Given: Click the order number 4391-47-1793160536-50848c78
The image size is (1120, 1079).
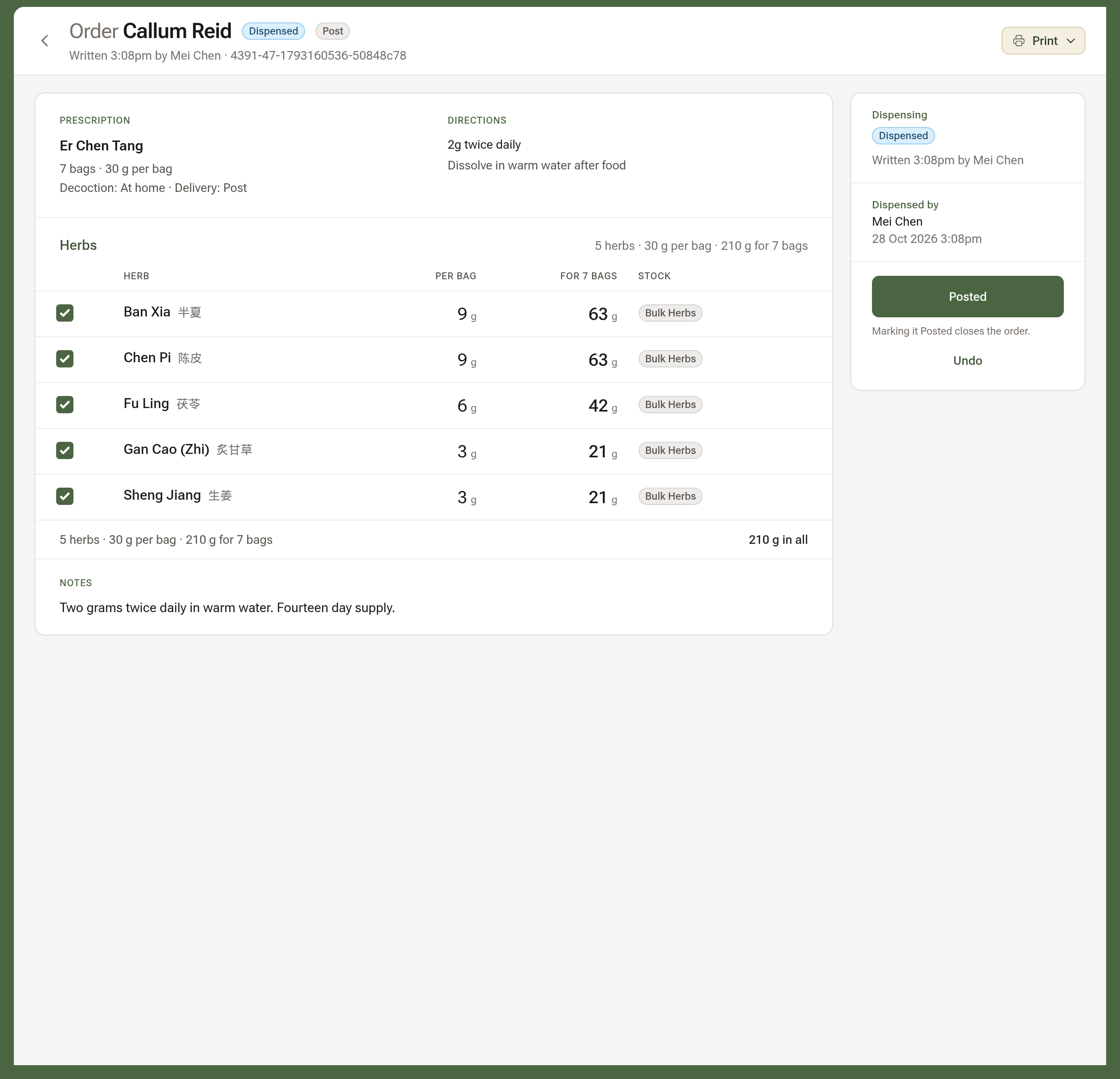Looking at the screenshot, I should (x=318, y=55).
